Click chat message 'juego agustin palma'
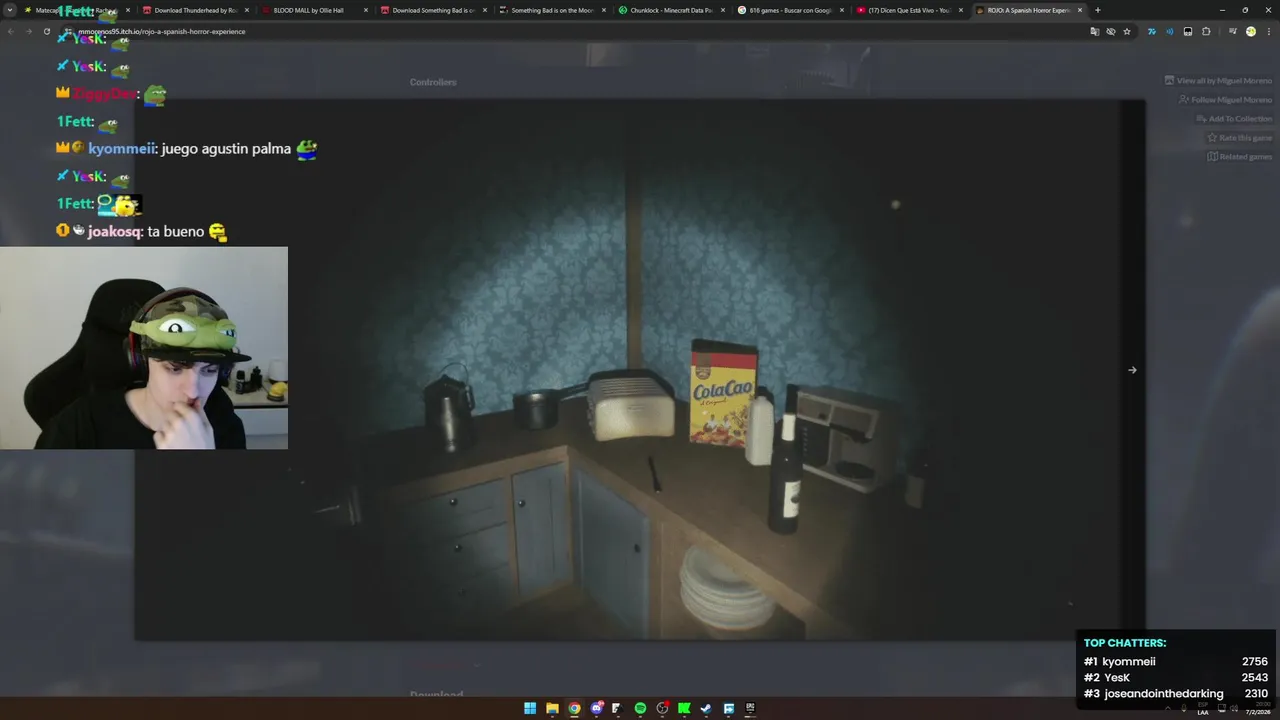The height and width of the screenshot is (720, 1280). click(226, 149)
